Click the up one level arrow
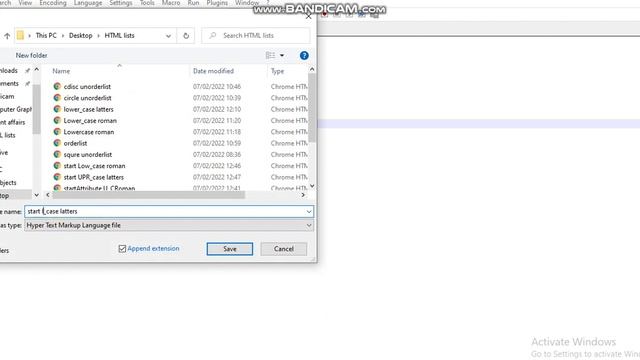 click(7, 36)
